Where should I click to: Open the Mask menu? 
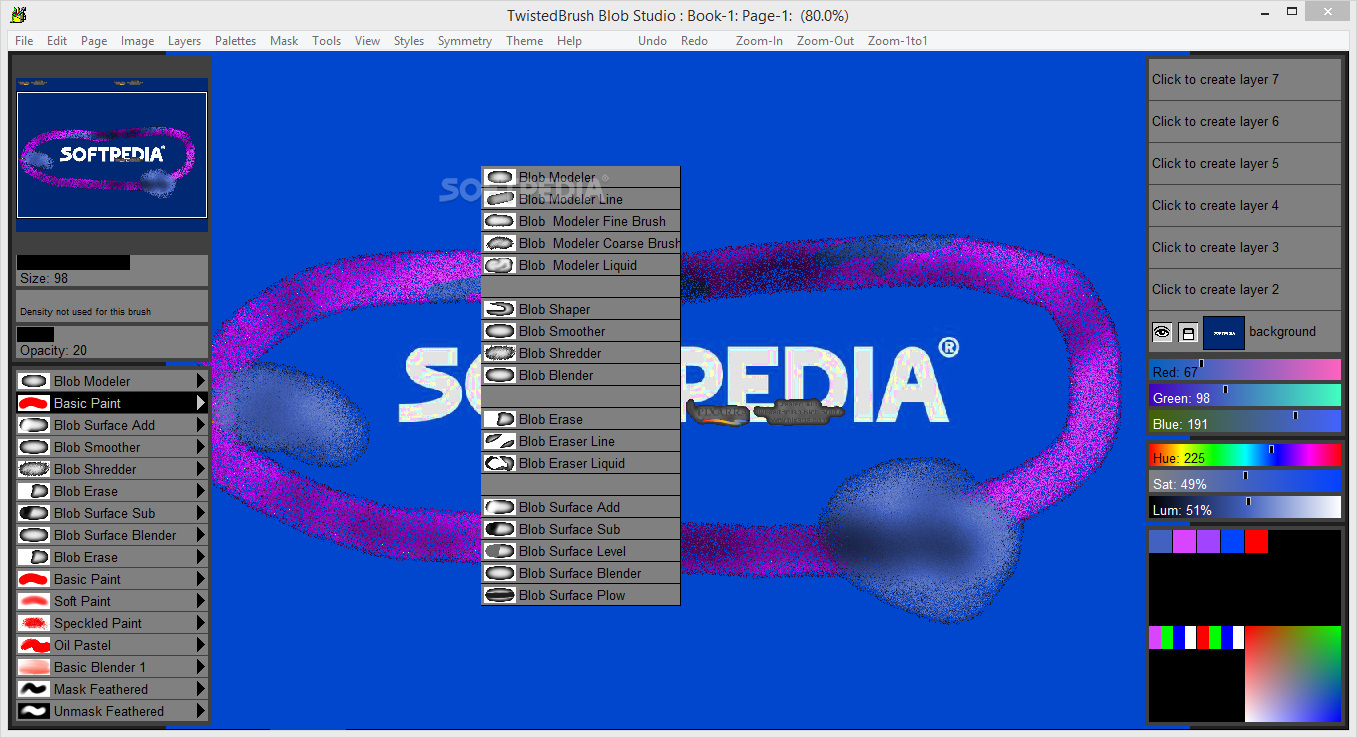point(284,41)
